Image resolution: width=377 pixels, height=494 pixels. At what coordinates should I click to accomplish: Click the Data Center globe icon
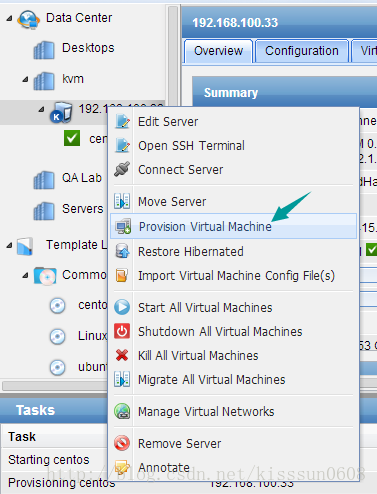click(x=28, y=19)
